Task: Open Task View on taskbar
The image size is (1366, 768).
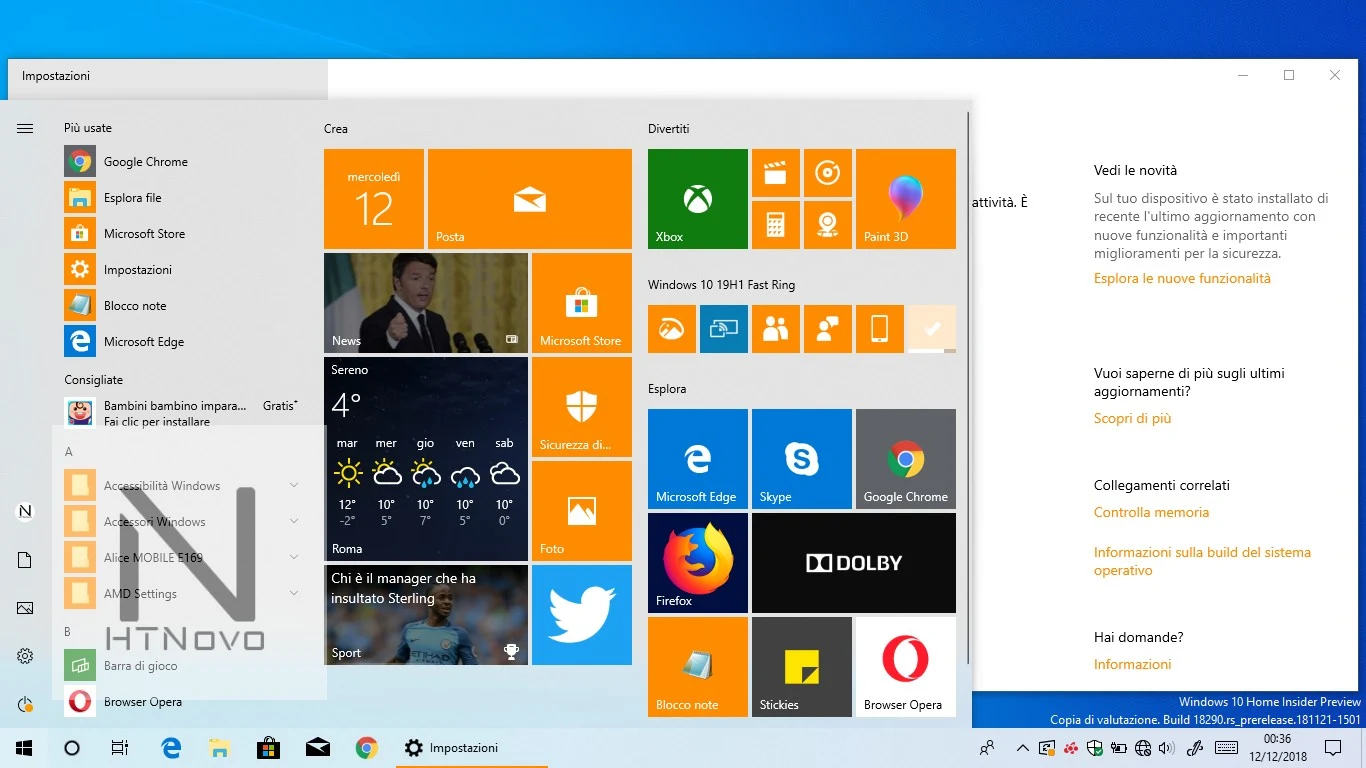Action: coord(120,748)
